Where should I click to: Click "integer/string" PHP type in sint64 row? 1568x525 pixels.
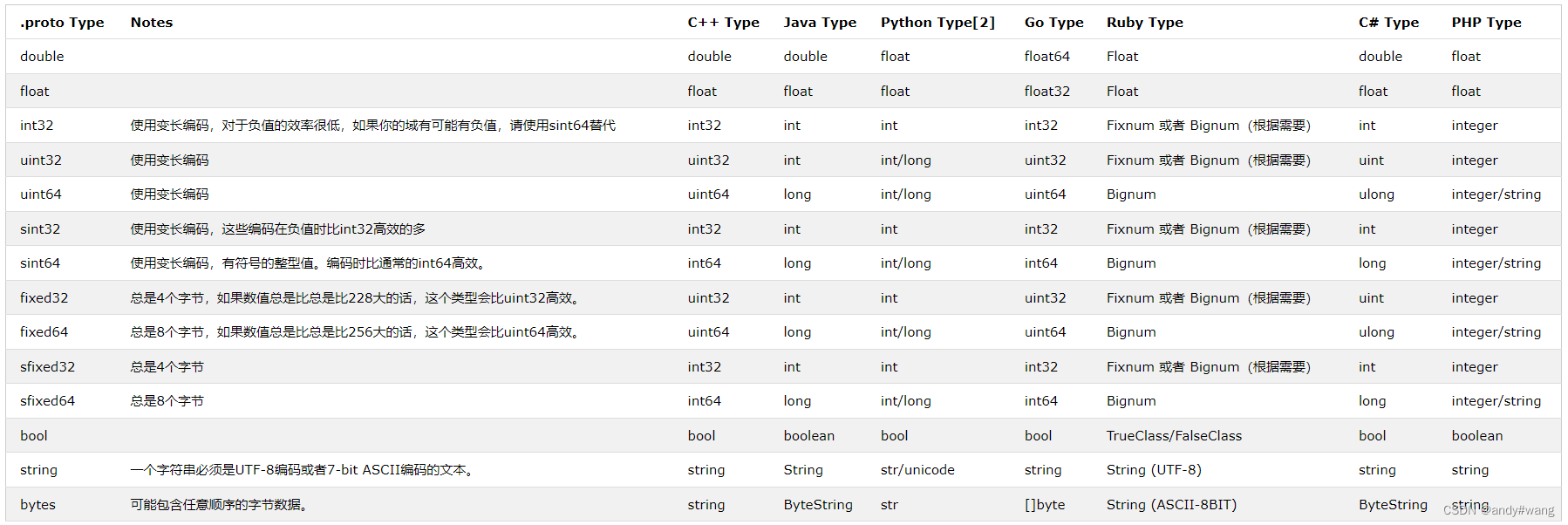pos(1496,263)
